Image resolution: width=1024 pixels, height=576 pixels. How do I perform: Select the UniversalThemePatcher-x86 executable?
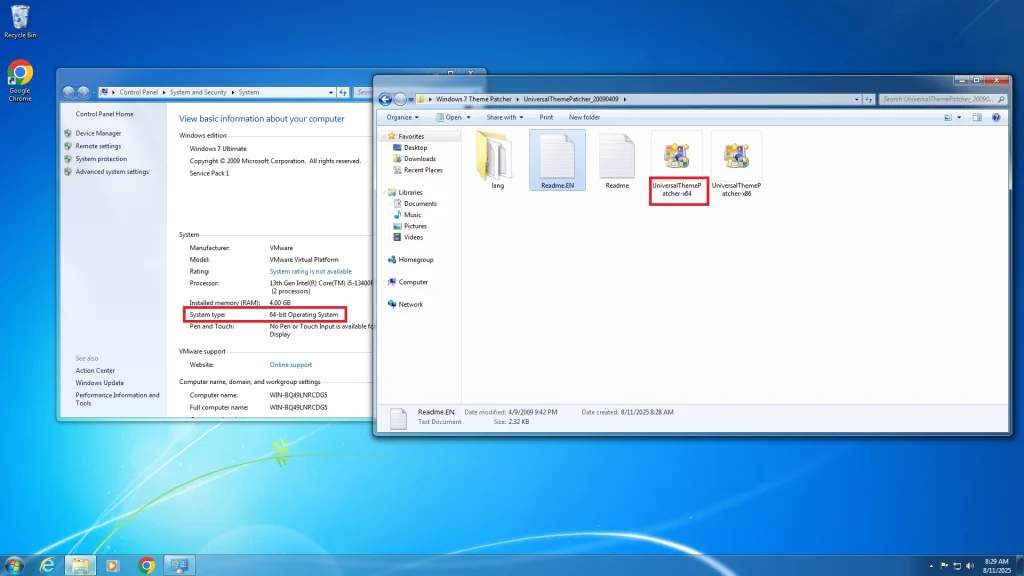click(736, 165)
